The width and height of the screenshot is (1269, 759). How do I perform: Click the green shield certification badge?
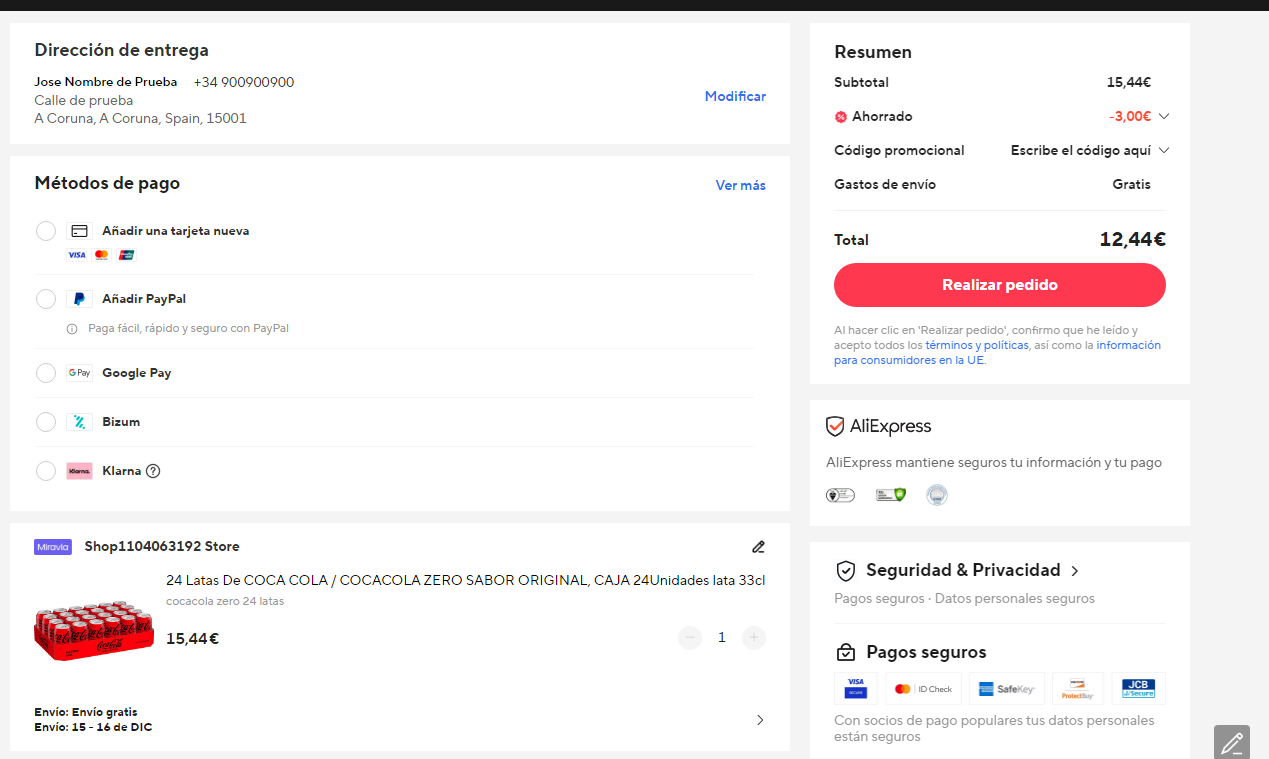point(891,494)
